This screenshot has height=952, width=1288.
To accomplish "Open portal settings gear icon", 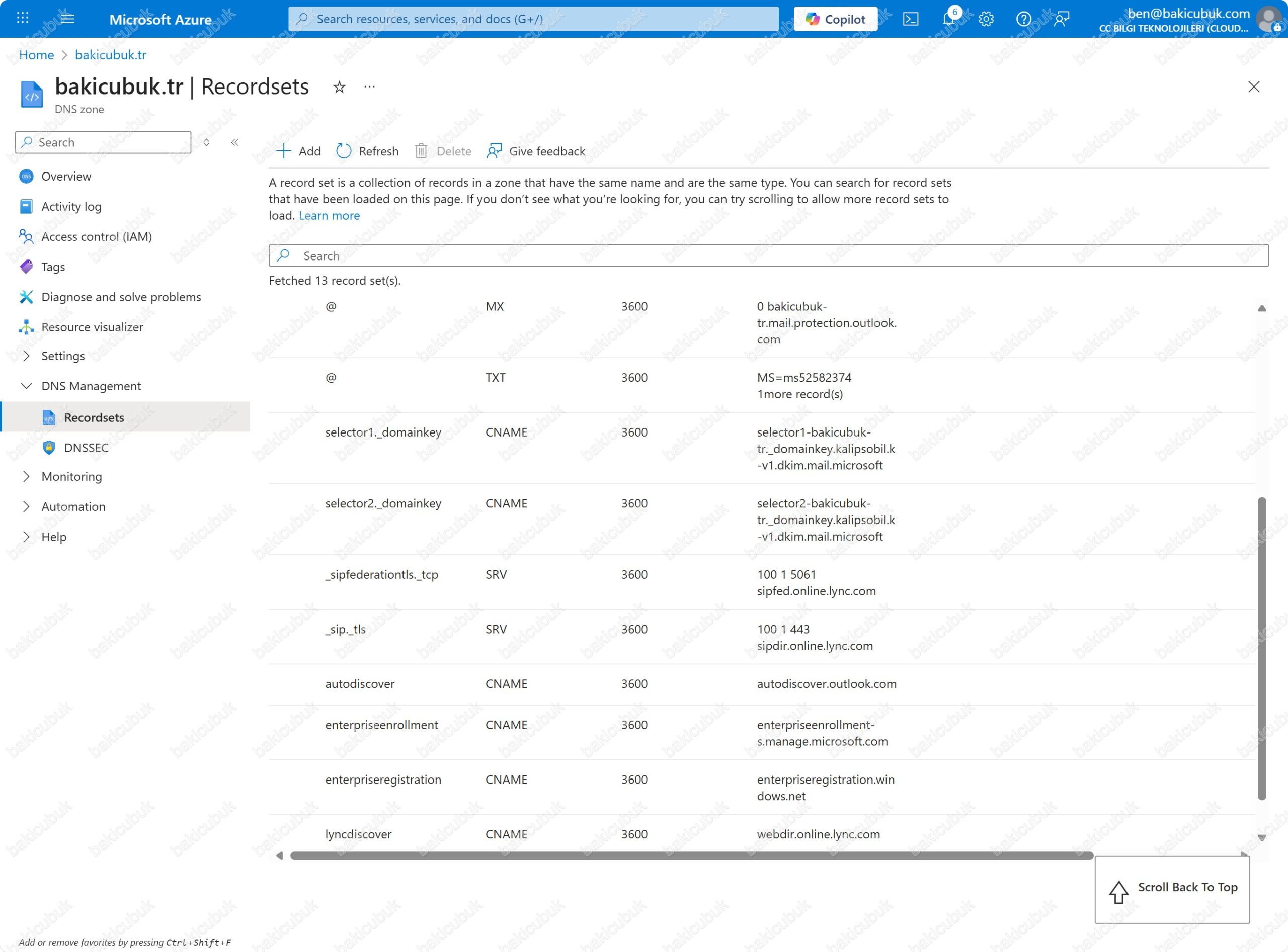I will point(986,19).
